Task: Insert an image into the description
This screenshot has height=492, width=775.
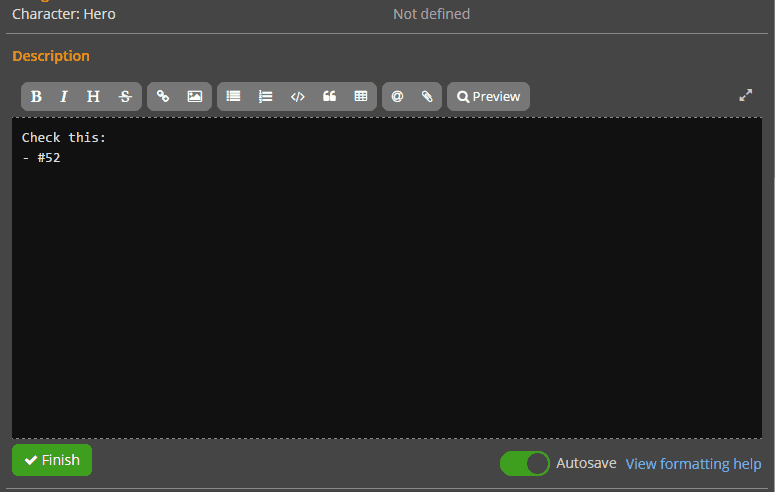Action: [x=195, y=96]
